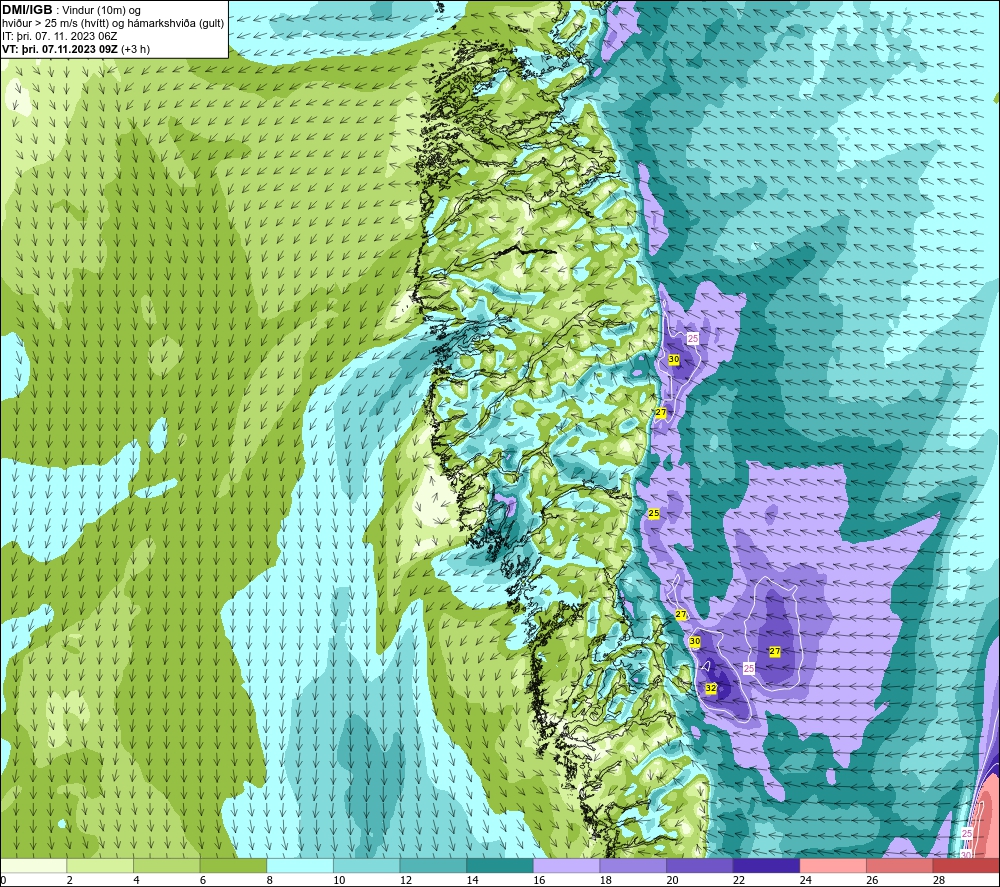Screen dimensions: 1000x887
Task: Click the light purple 16–18 m/s color swatch
Action: 566,866
